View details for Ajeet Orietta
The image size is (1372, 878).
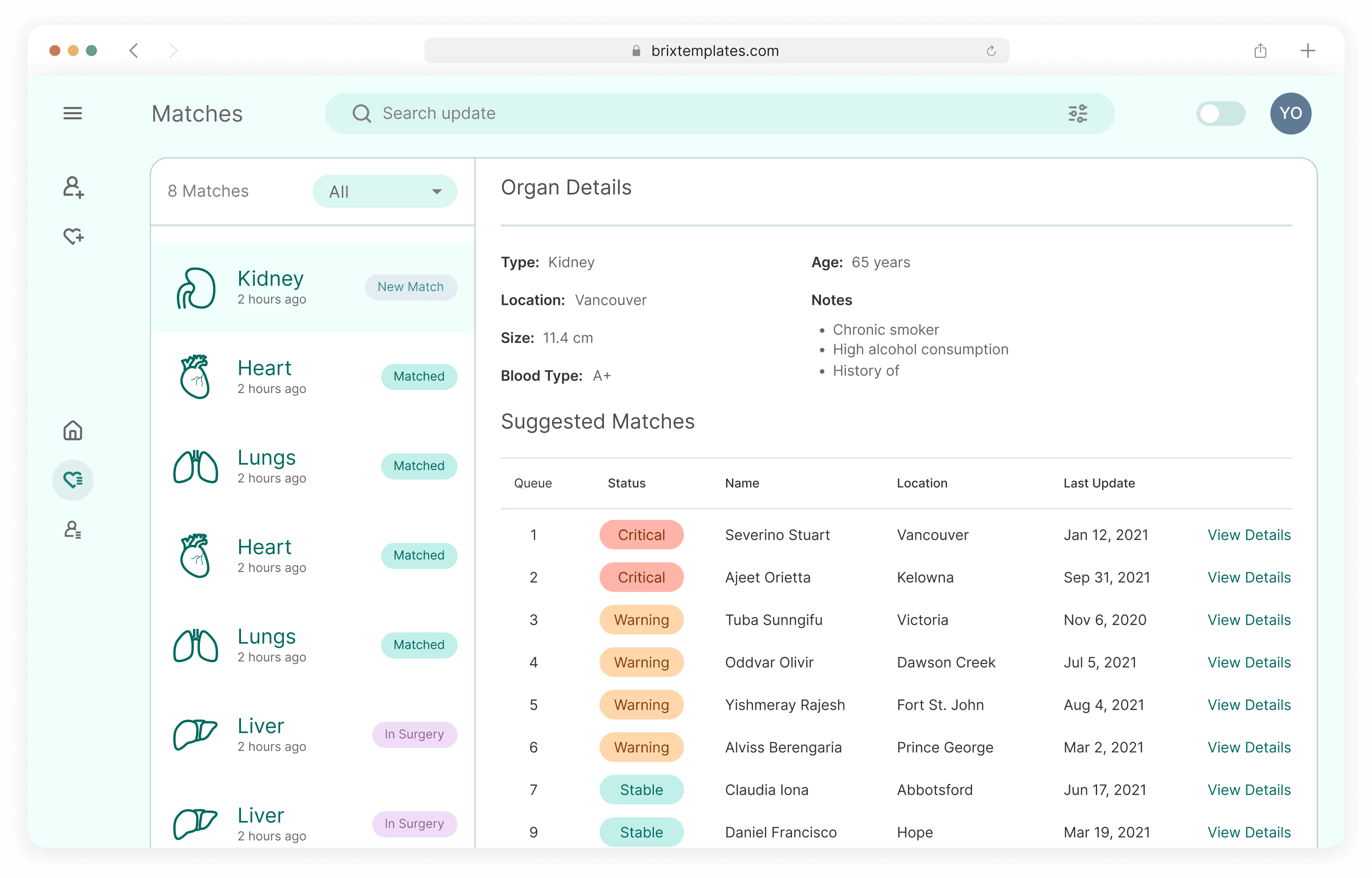pos(1249,577)
